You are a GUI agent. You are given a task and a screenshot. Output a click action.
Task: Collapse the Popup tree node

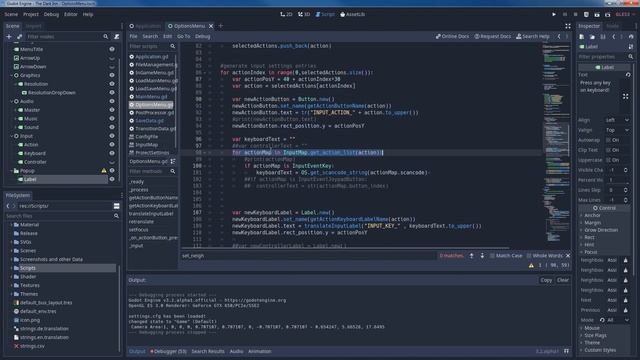(11, 171)
